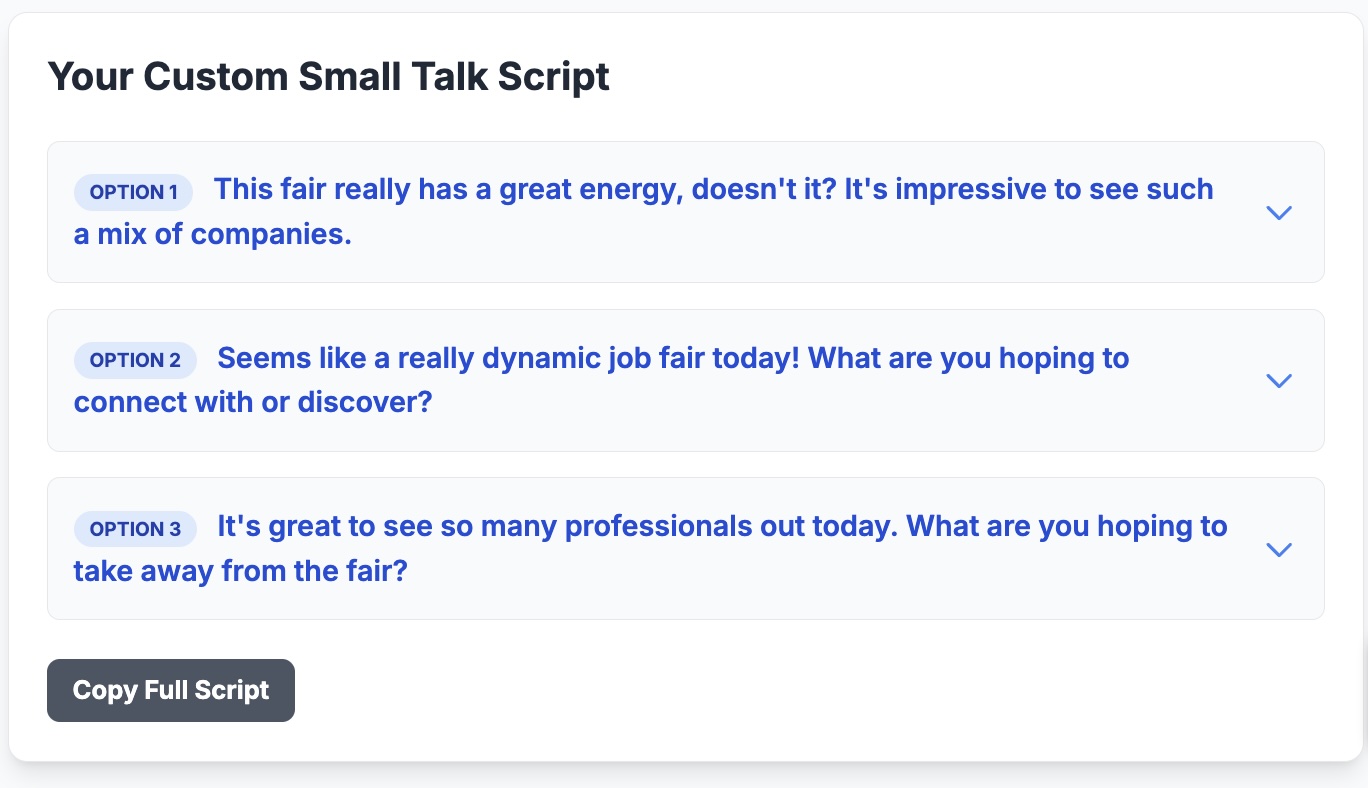This screenshot has width=1368, height=788.
Task: Click the OPTION 2 badge label
Action: pos(135,360)
